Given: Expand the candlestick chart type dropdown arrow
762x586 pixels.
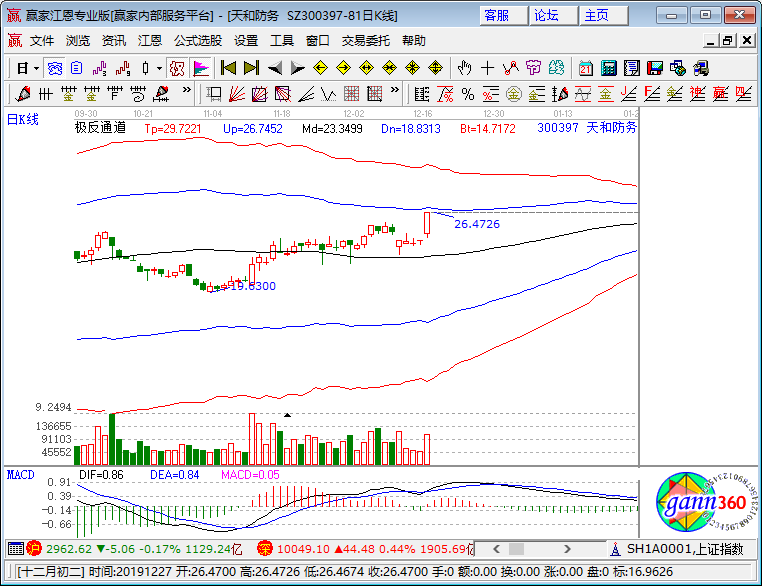Looking at the screenshot, I should pos(159,69).
